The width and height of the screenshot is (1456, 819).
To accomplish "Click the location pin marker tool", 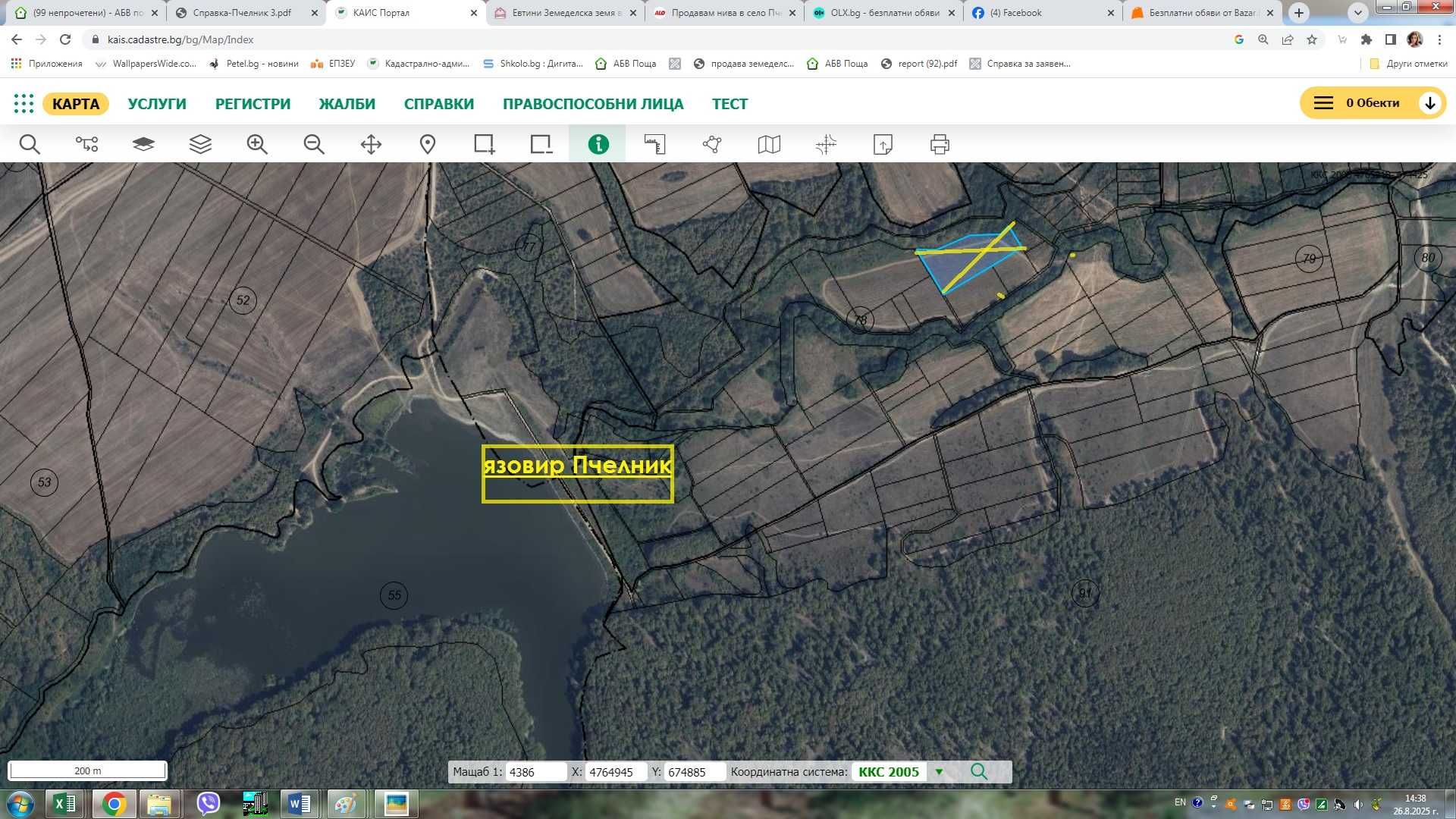I will coord(428,144).
